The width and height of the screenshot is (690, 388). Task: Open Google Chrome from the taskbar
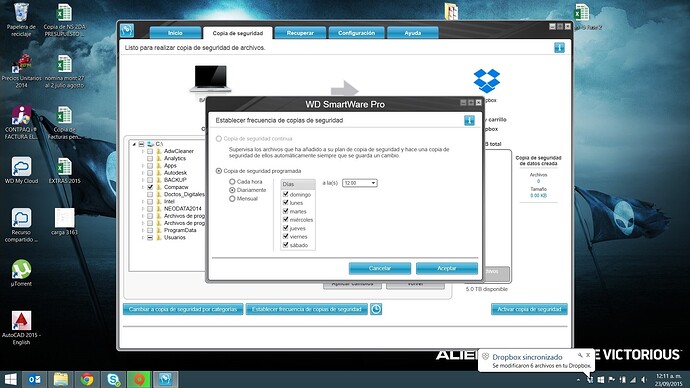point(87,379)
